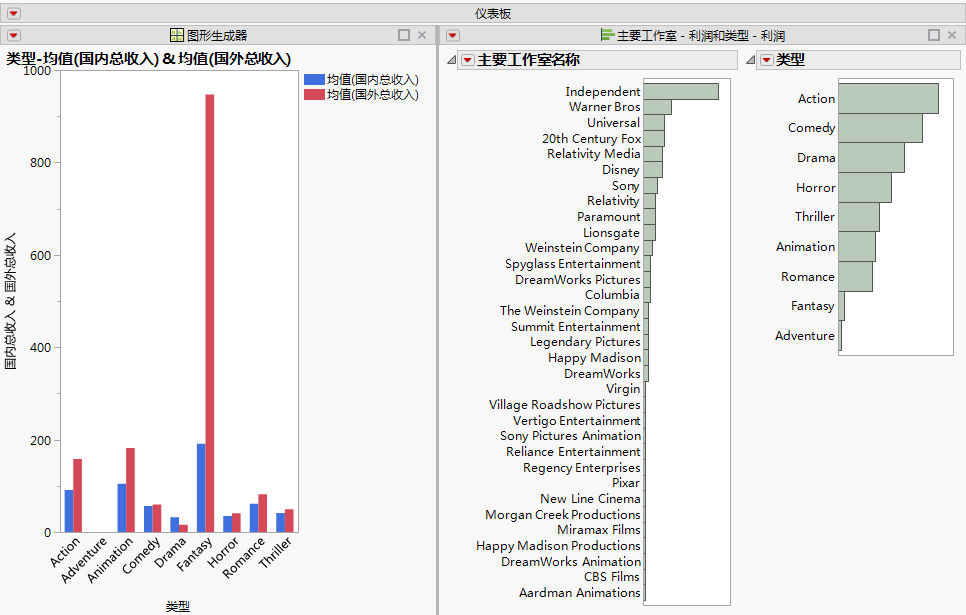Click the CBS Films label
The width and height of the screenshot is (966, 615).
[x=612, y=577]
